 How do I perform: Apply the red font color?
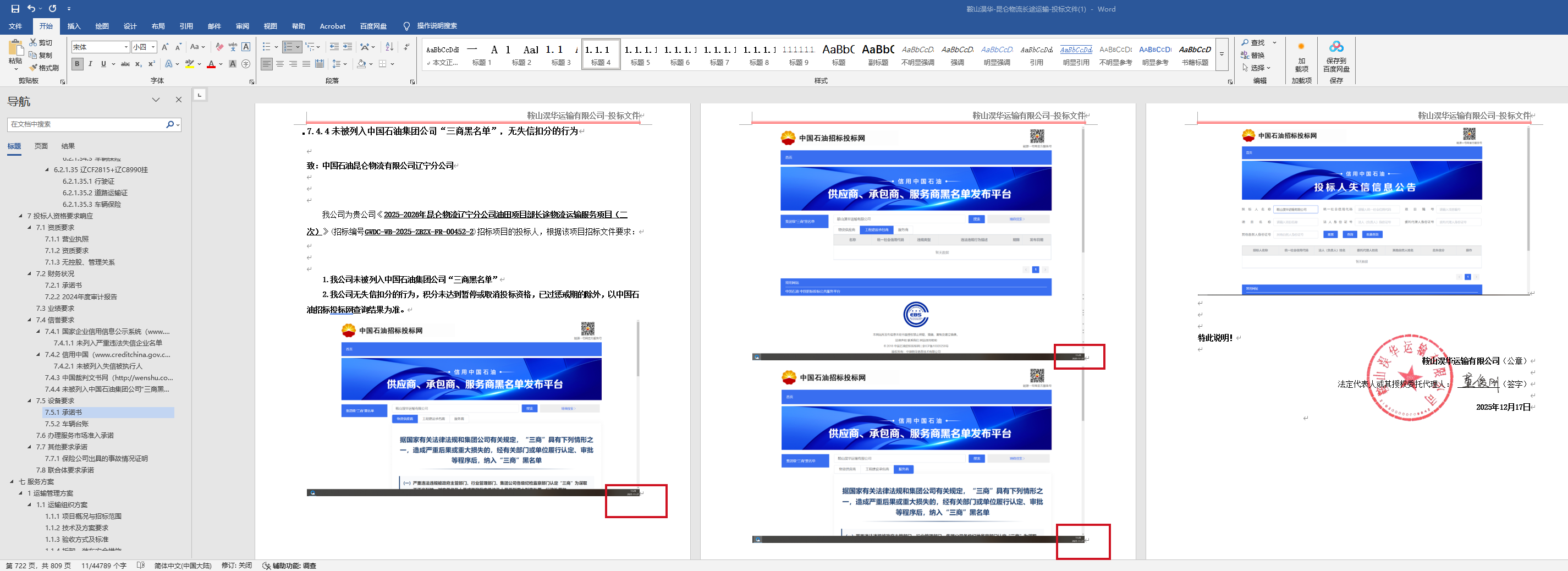[211, 64]
